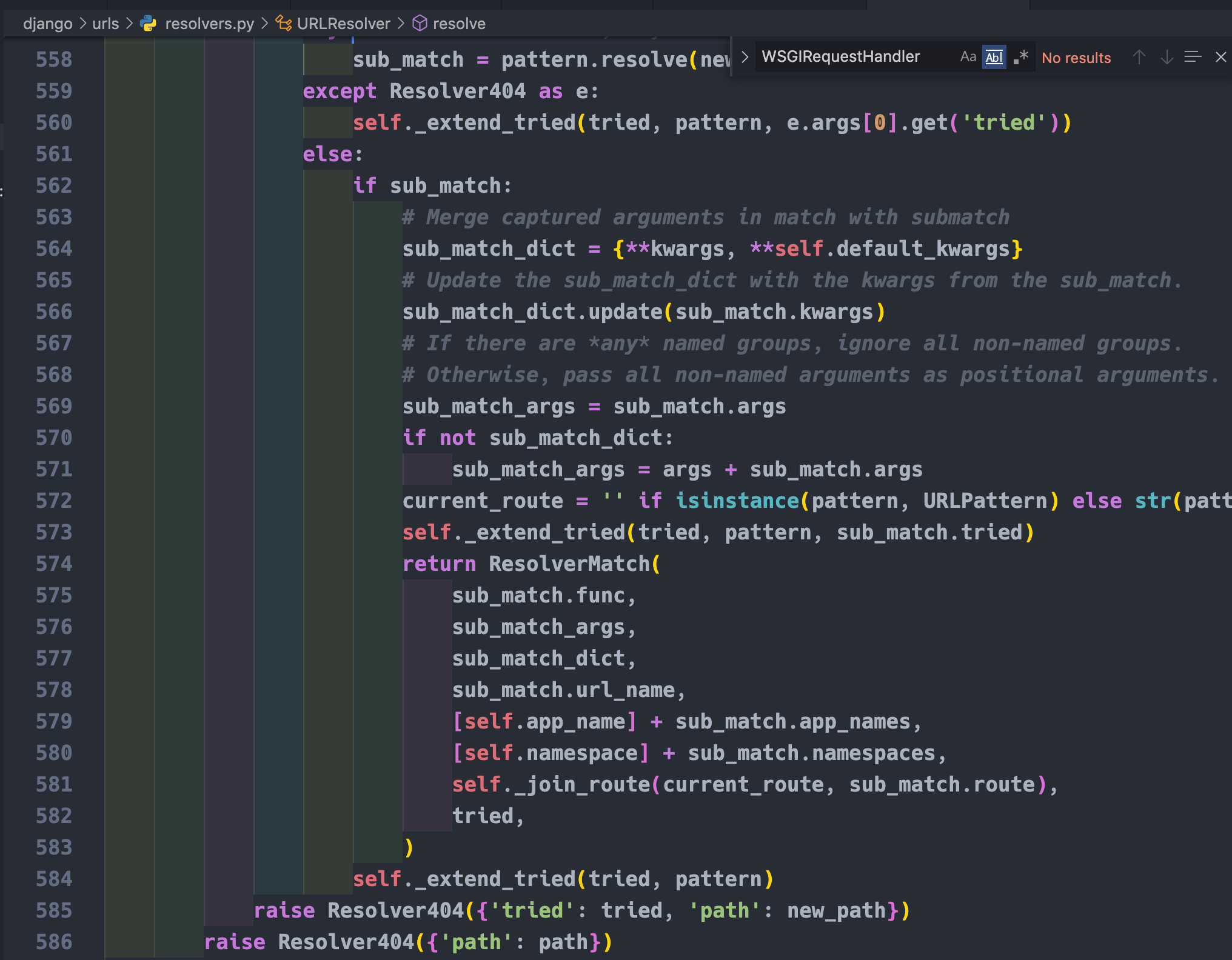
Task: Click the Python file icon in breadcrumb
Action: (x=148, y=24)
